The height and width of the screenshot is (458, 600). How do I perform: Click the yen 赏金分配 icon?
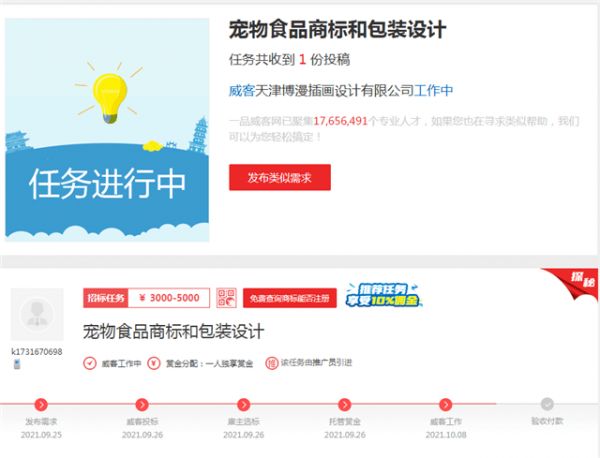click(154, 363)
